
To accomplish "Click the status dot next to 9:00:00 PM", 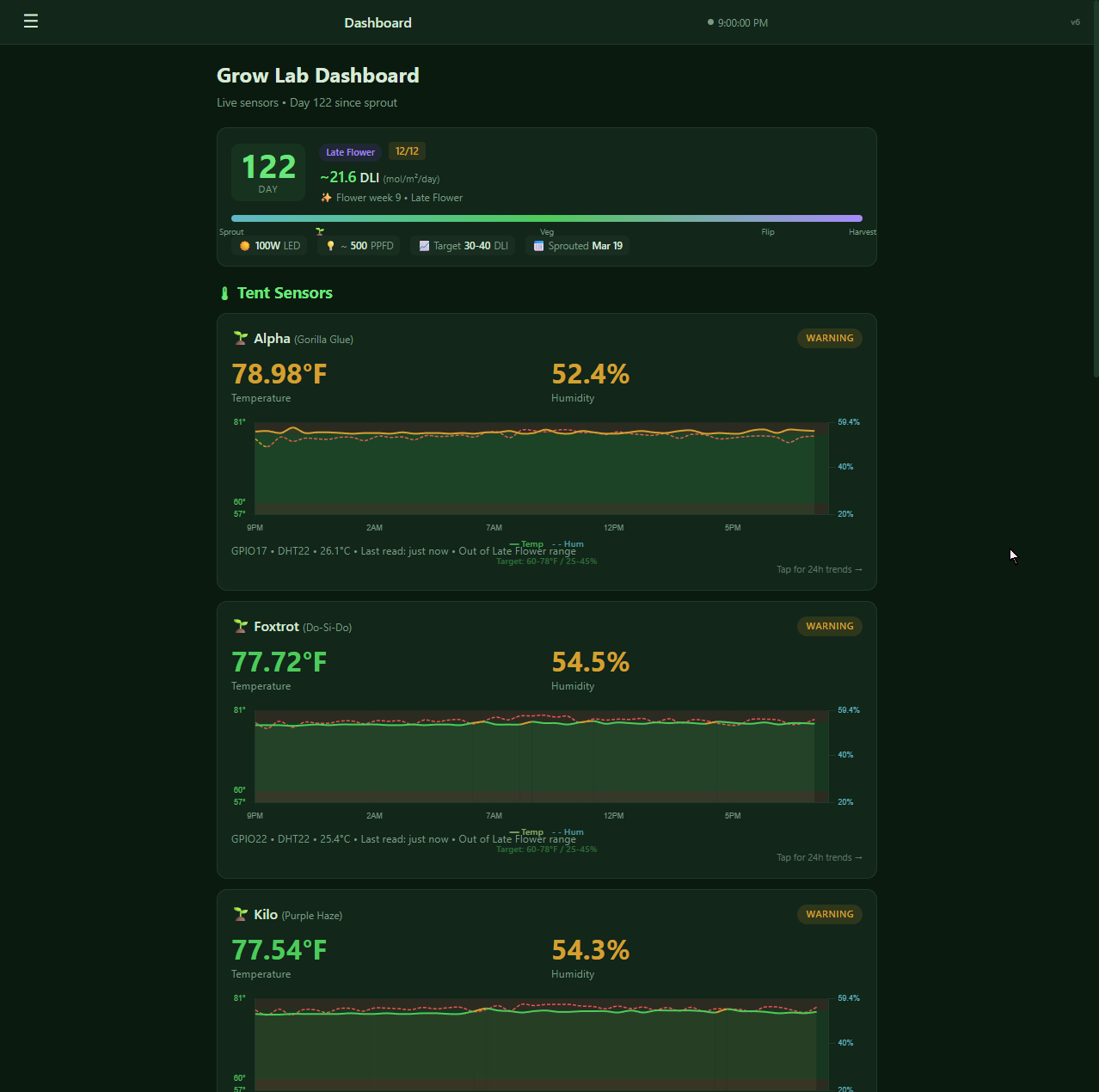I will pyautogui.click(x=710, y=22).
